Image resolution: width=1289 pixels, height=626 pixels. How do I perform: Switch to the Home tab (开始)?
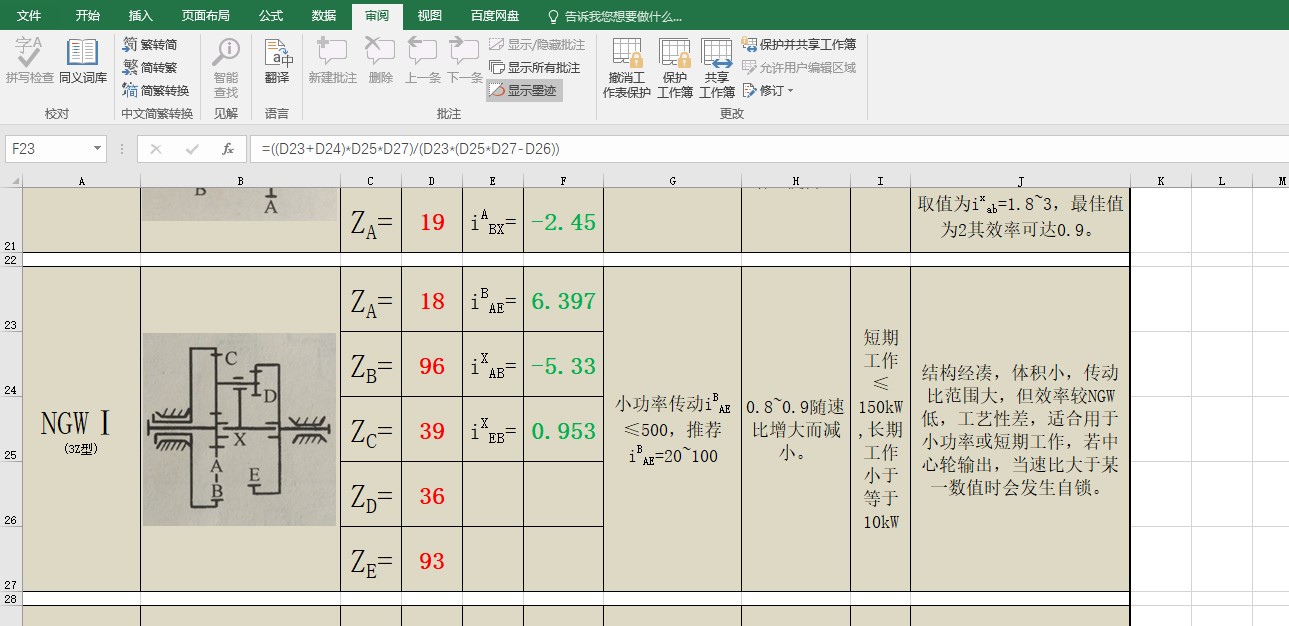pos(88,16)
